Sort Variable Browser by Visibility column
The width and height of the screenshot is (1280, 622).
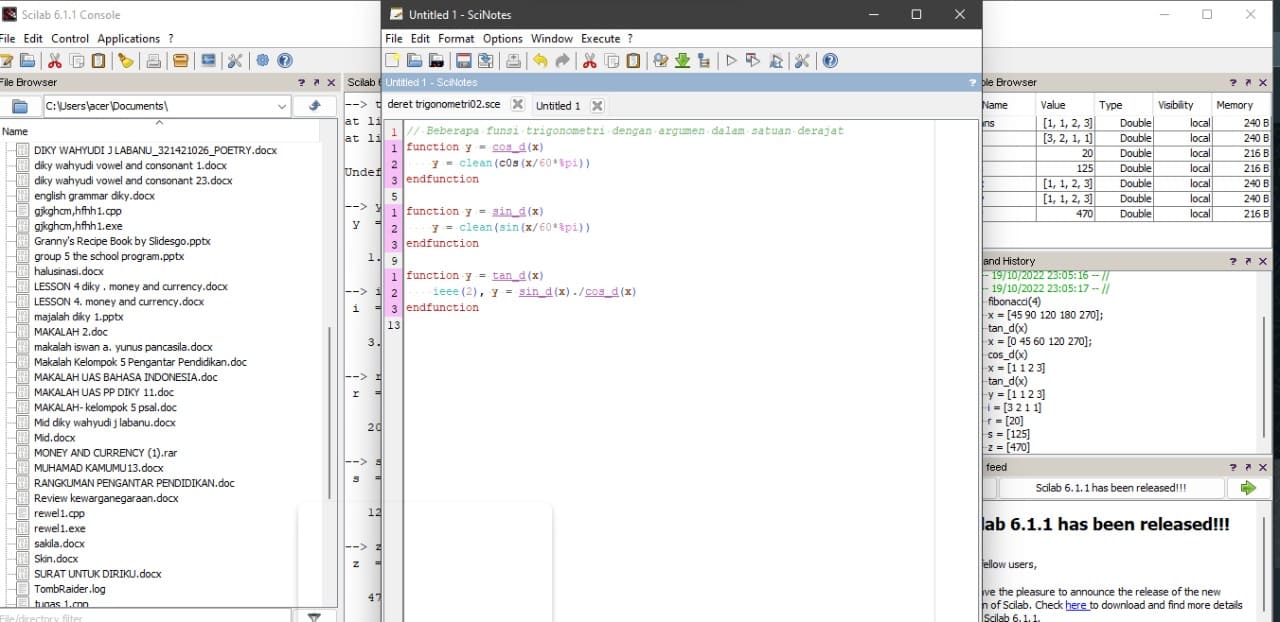pos(1175,104)
